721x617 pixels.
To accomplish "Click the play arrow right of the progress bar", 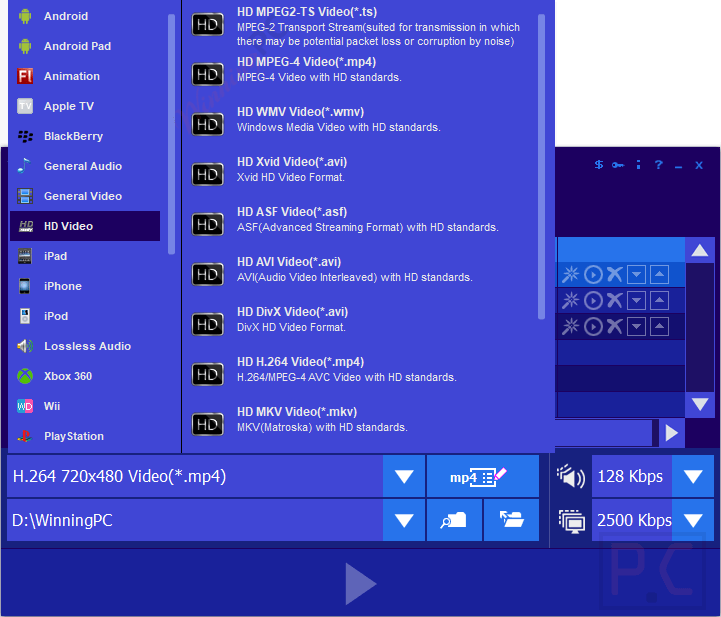I will pos(671,433).
